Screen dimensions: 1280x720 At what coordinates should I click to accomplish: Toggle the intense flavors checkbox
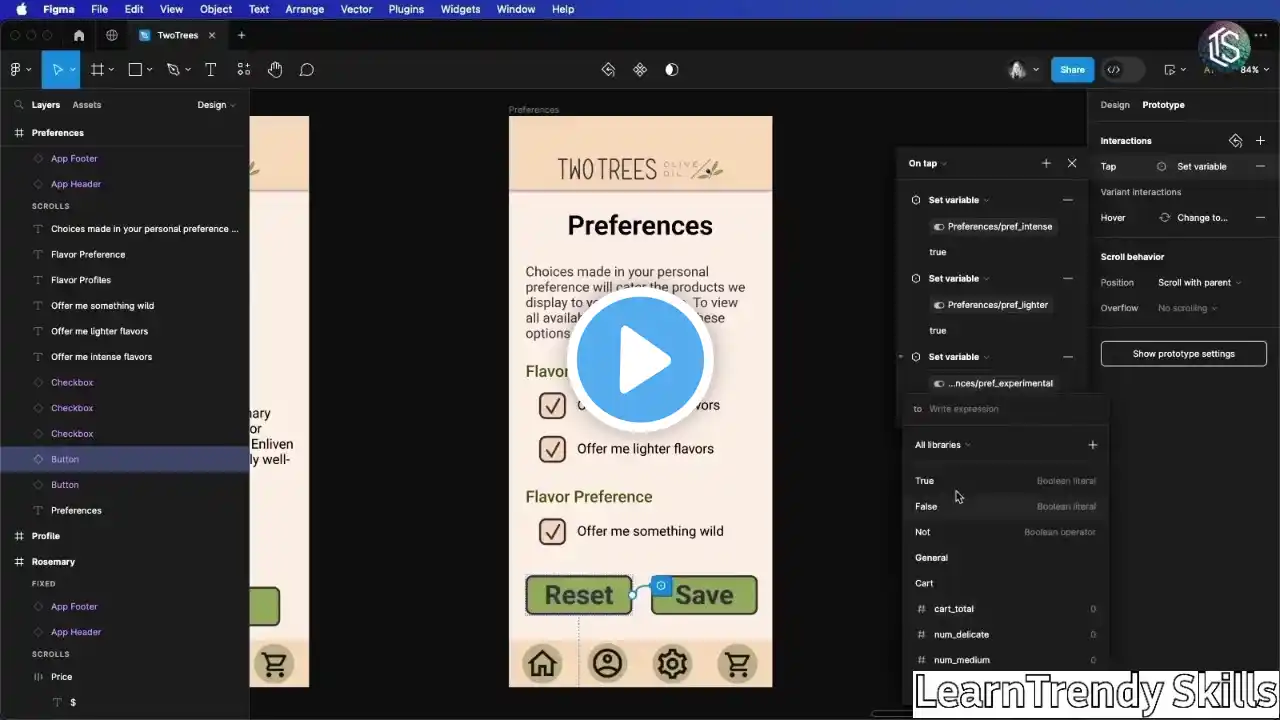(552, 405)
